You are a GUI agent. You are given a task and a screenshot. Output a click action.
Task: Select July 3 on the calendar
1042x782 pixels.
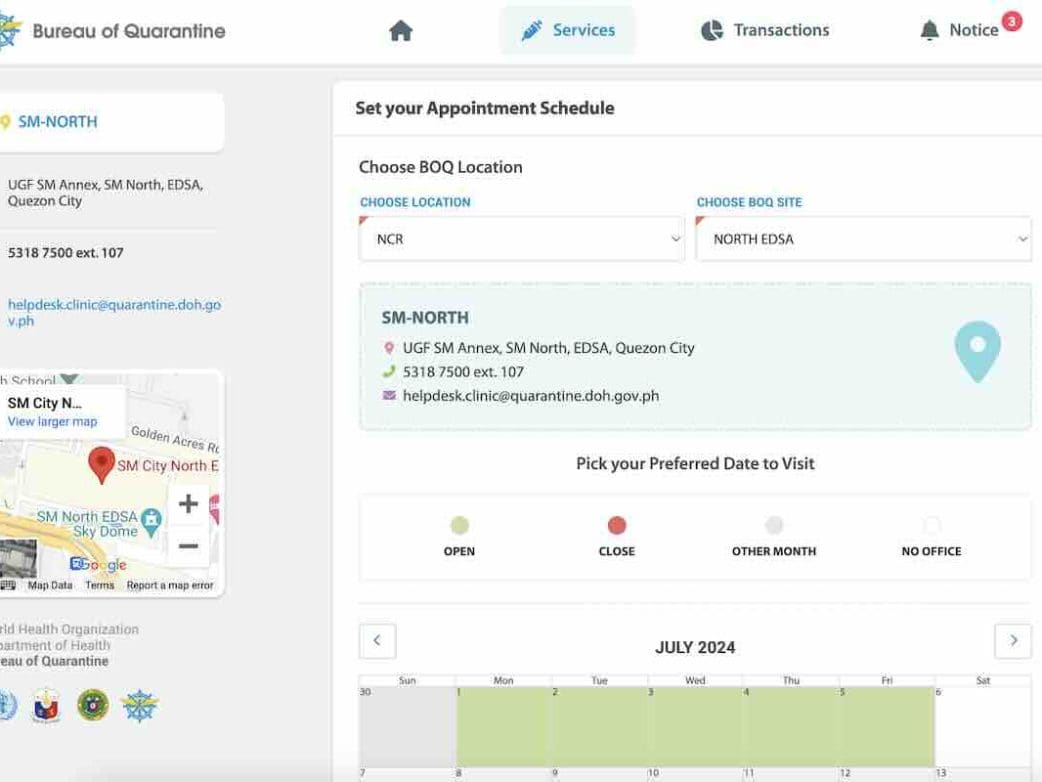(695, 726)
